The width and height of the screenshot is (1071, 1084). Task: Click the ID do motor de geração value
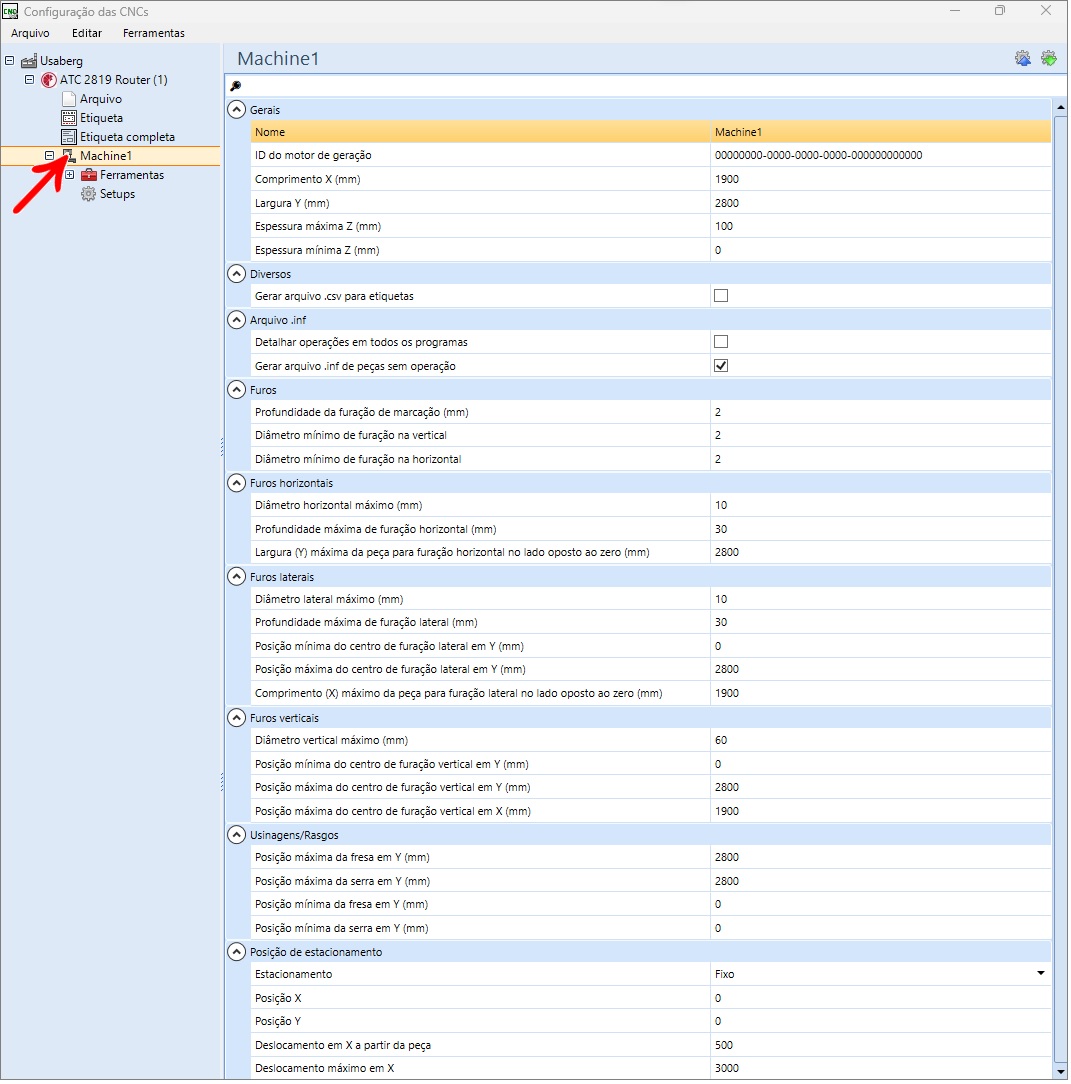(x=883, y=156)
